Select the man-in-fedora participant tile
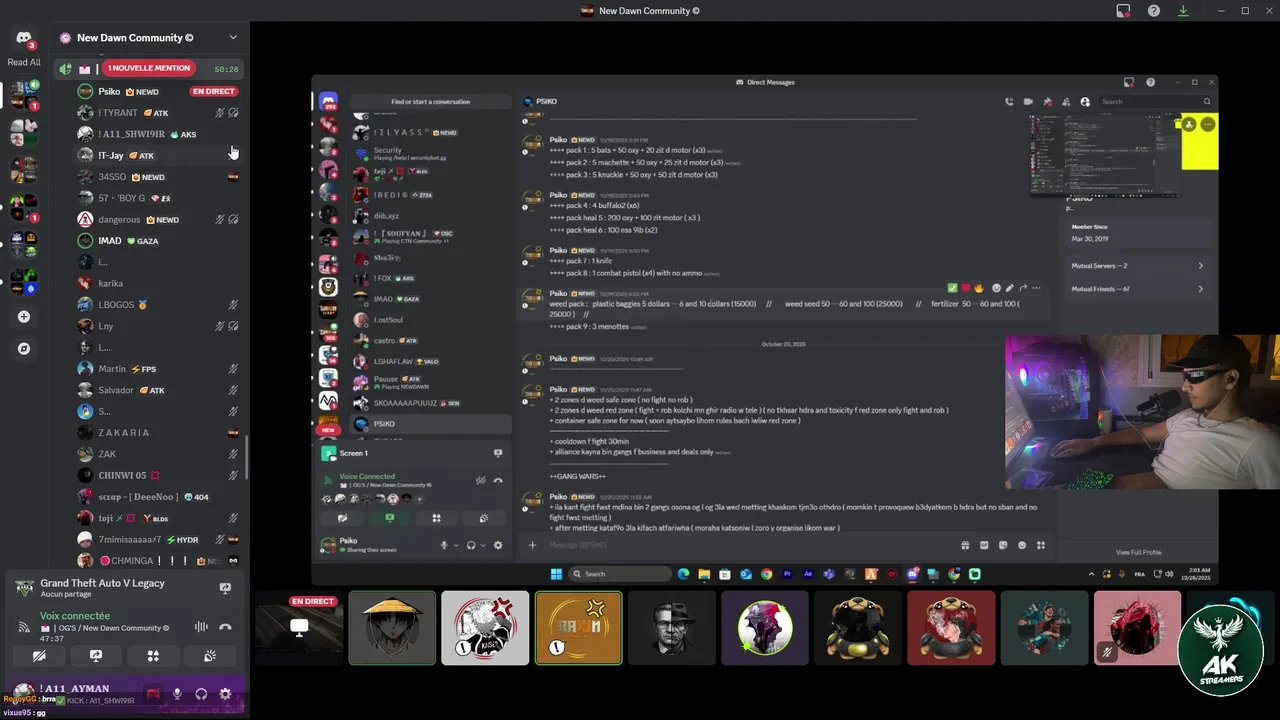This screenshot has height=720, width=1280. 671,628
